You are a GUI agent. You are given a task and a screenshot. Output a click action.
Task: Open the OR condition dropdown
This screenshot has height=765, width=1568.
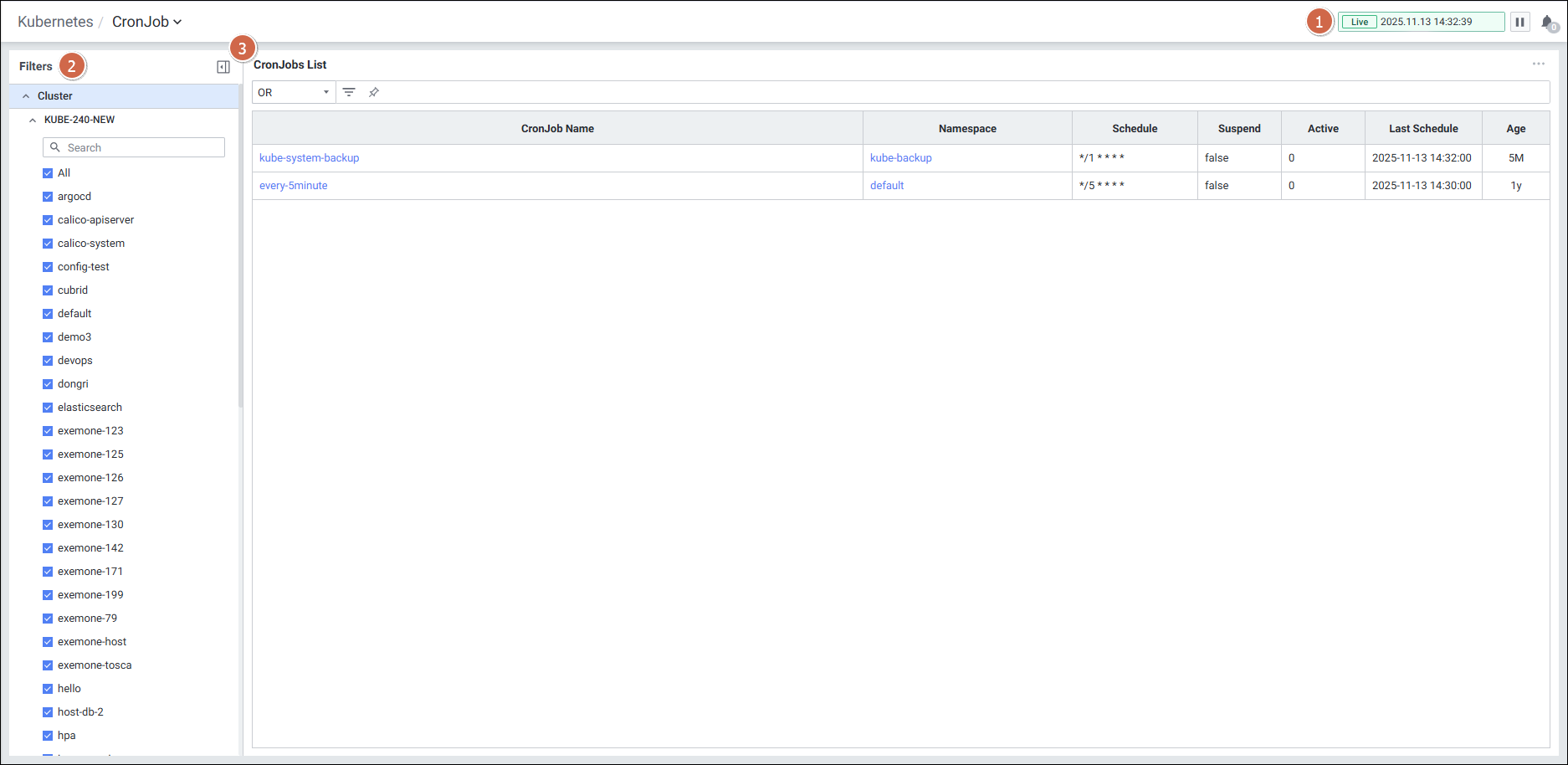293,92
